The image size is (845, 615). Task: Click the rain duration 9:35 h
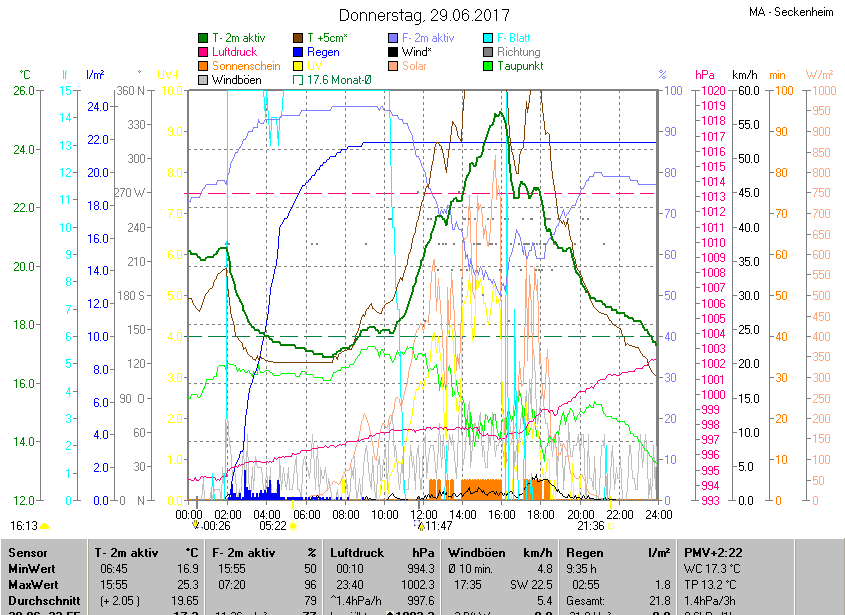click(581, 569)
